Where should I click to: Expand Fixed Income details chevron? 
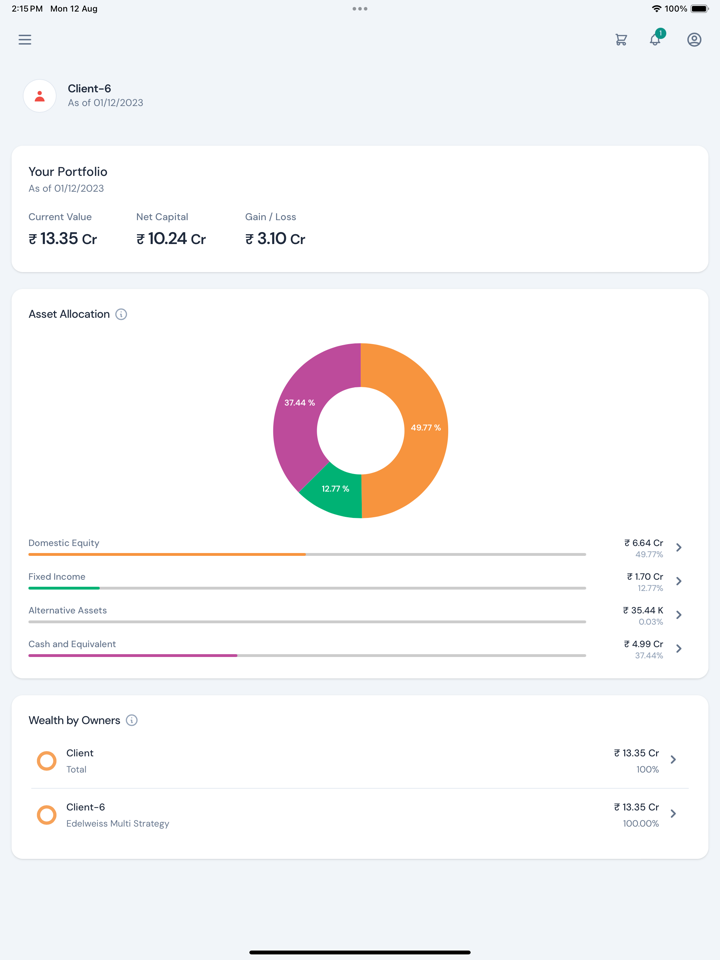pos(679,581)
